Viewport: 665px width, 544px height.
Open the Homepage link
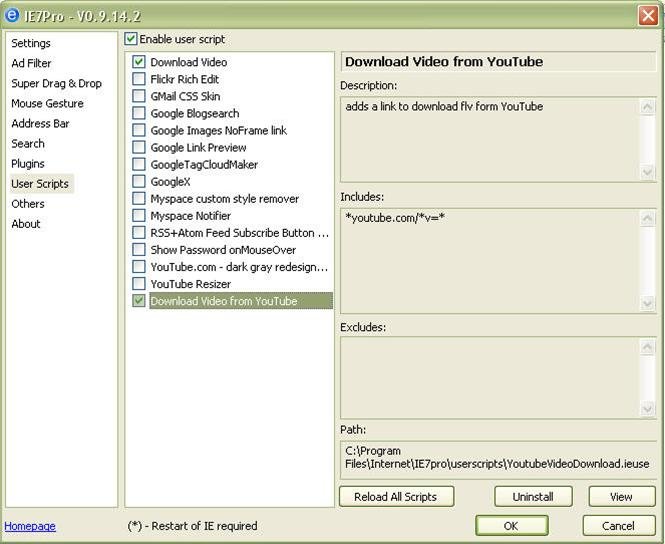30,526
